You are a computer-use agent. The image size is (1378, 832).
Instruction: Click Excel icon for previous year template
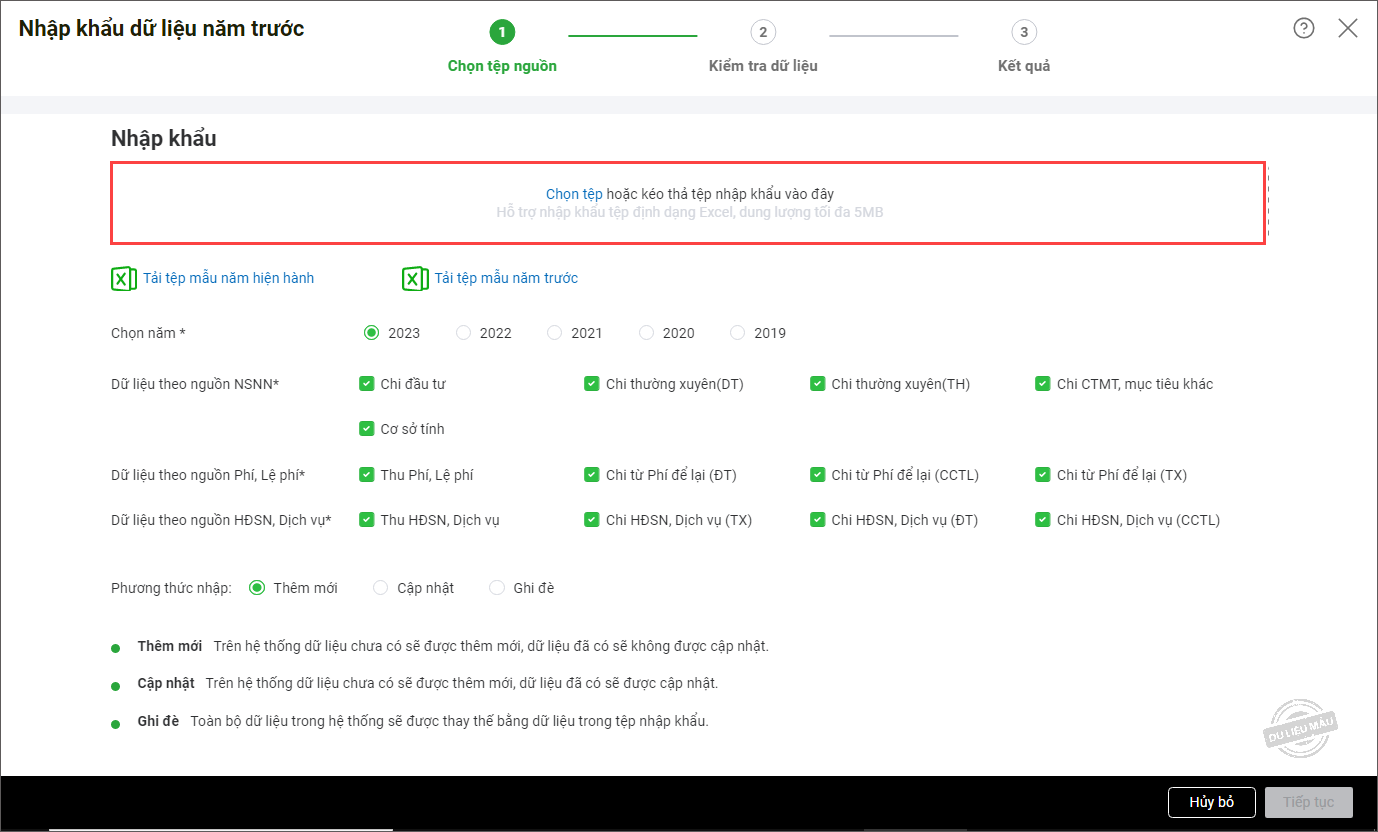coord(414,279)
